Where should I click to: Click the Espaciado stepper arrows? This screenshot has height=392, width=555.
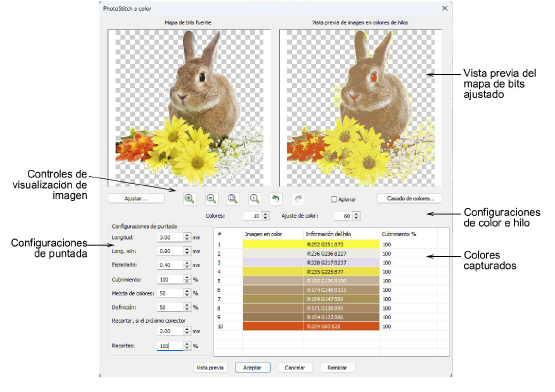point(187,265)
